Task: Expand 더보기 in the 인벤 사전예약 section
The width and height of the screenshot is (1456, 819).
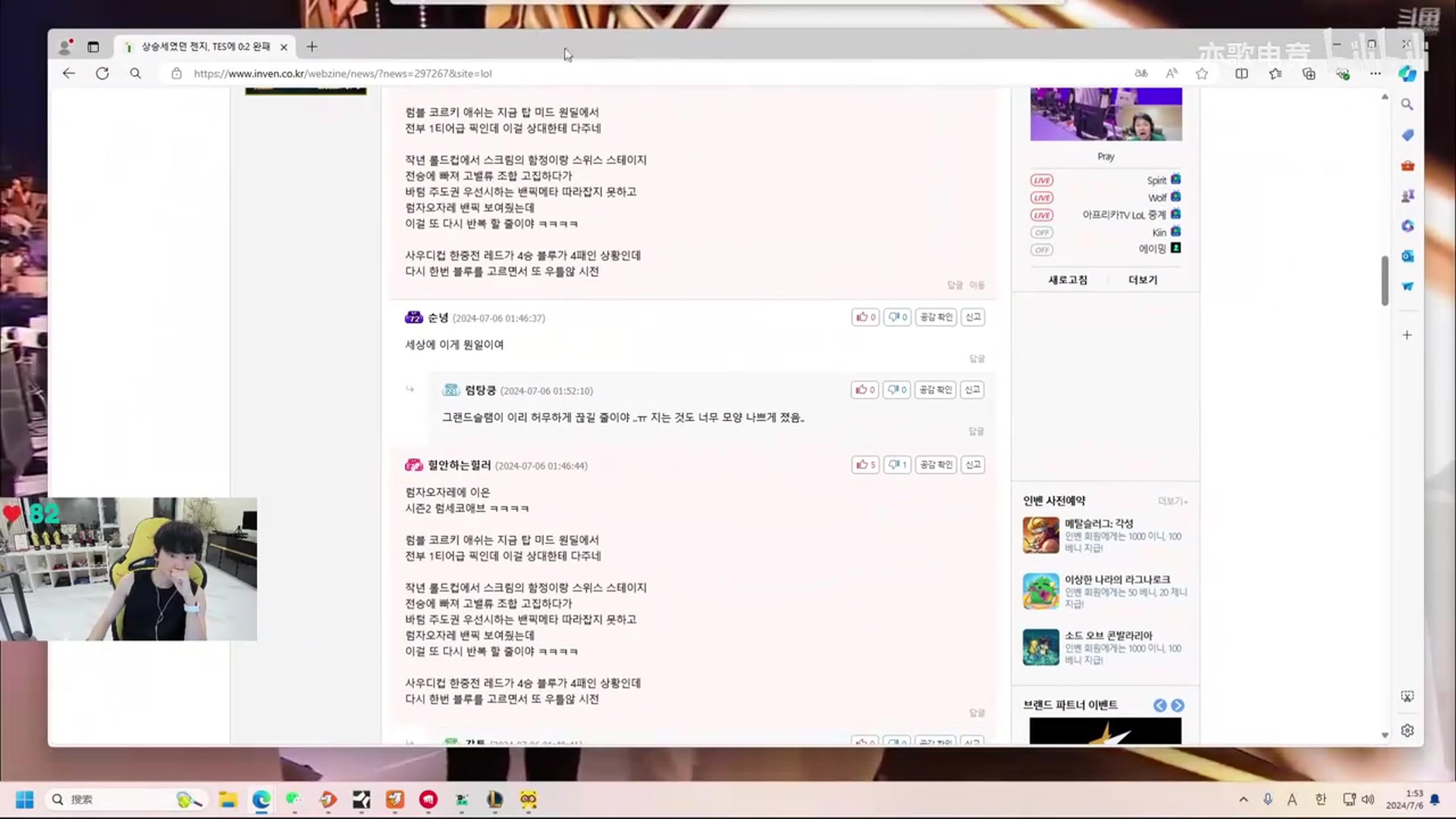Action: click(1172, 501)
